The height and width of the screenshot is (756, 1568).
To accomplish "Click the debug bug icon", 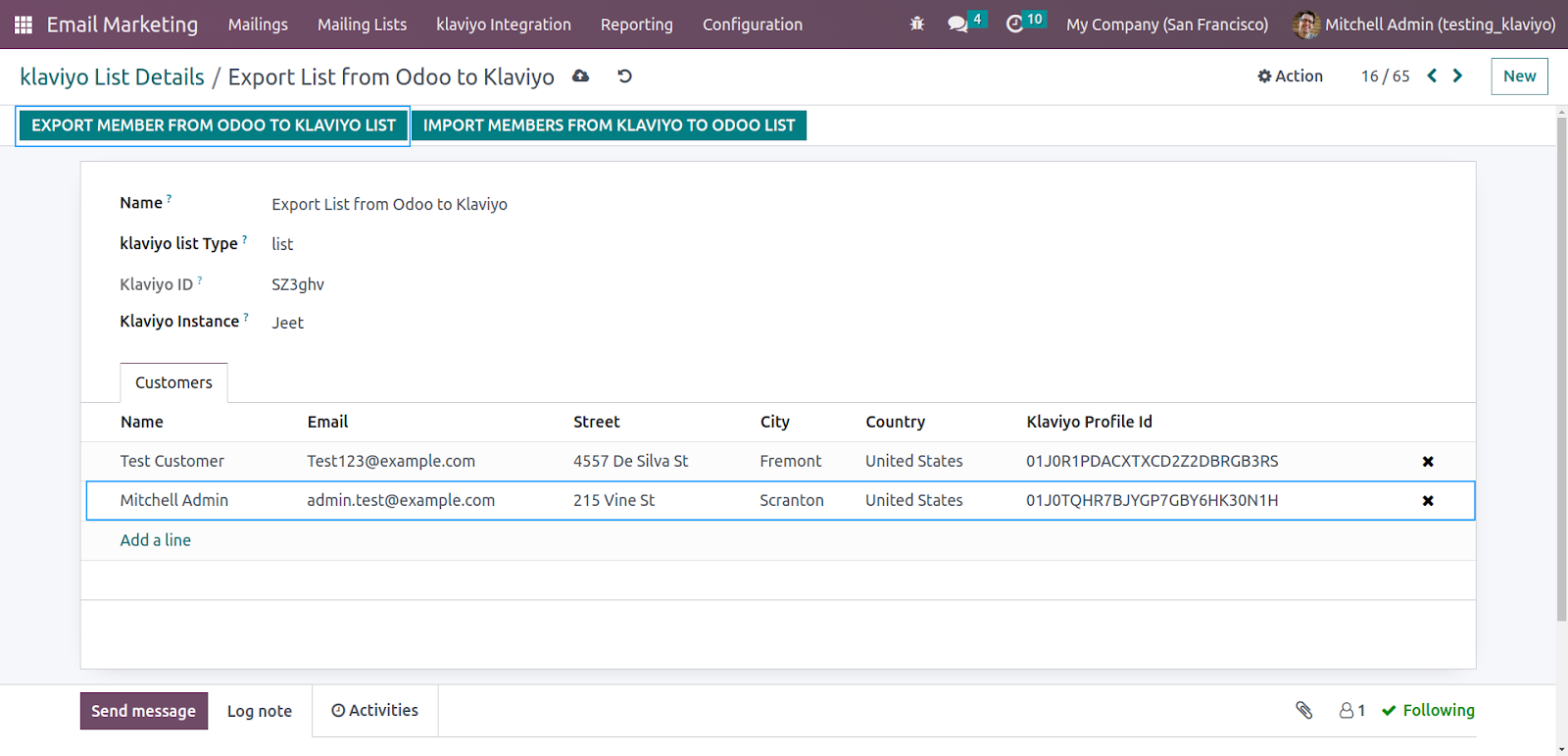I will [x=917, y=24].
